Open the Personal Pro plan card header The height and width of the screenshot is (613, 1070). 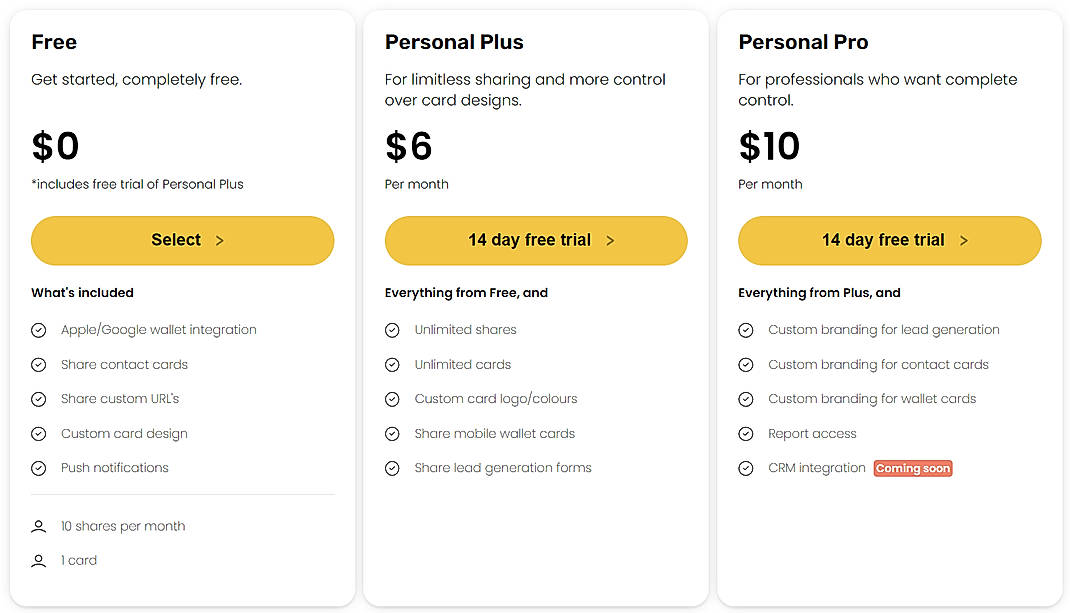click(803, 42)
